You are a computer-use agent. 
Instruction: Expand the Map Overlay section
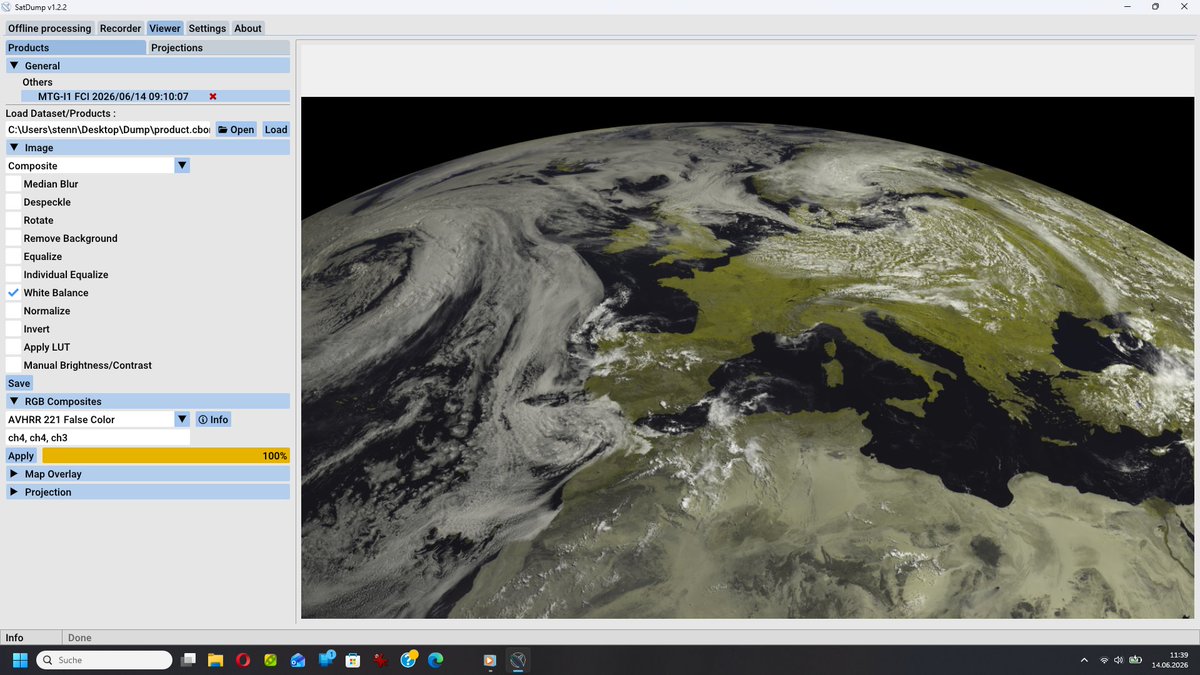tap(148, 474)
